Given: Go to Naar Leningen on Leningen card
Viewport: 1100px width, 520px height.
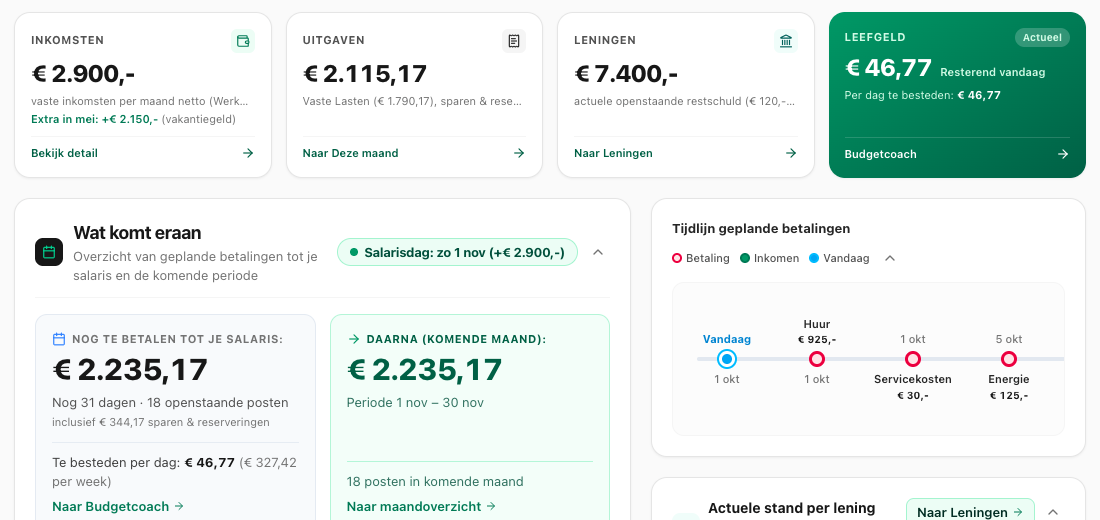Looking at the screenshot, I should pos(613,153).
